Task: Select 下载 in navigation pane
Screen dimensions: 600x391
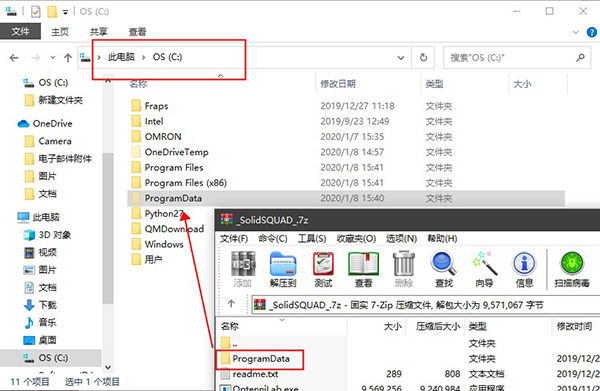Action: point(41,305)
